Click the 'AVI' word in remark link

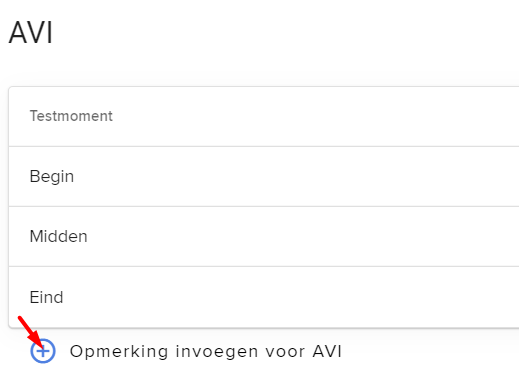pos(327,351)
